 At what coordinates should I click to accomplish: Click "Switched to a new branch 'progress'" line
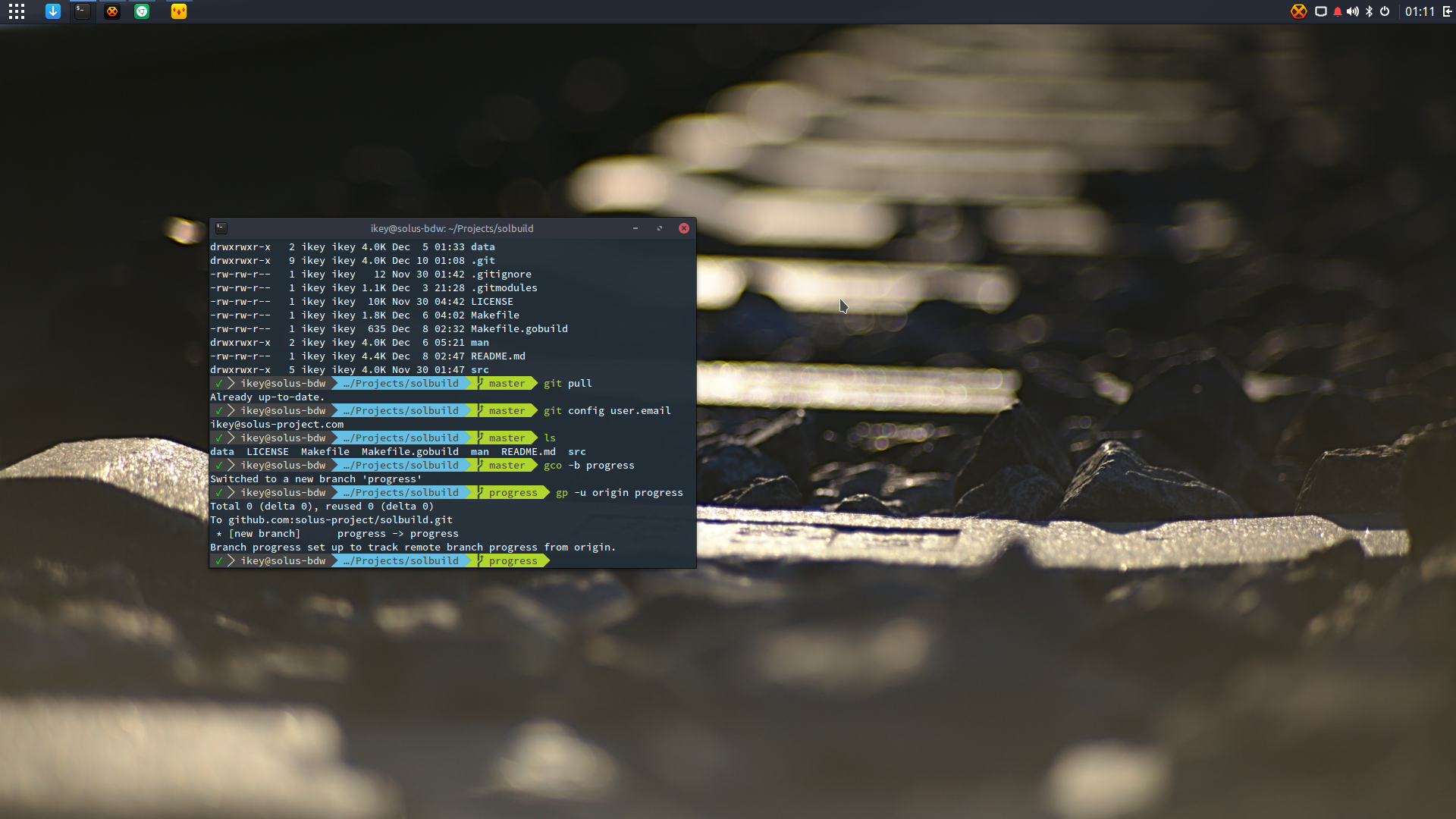316,479
